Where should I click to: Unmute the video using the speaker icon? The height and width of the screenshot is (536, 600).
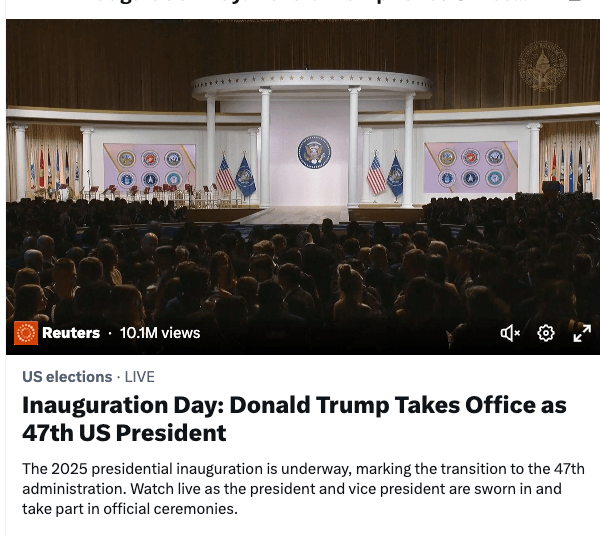click(x=510, y=333)
